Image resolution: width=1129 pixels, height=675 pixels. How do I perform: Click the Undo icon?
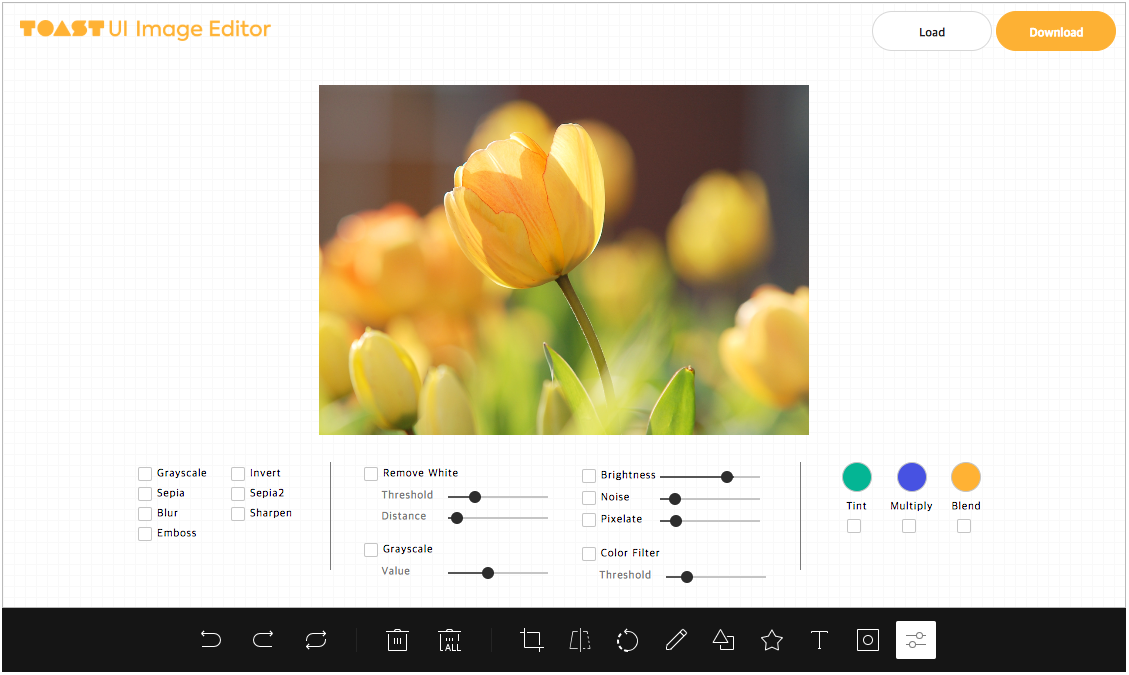[211, 640]
